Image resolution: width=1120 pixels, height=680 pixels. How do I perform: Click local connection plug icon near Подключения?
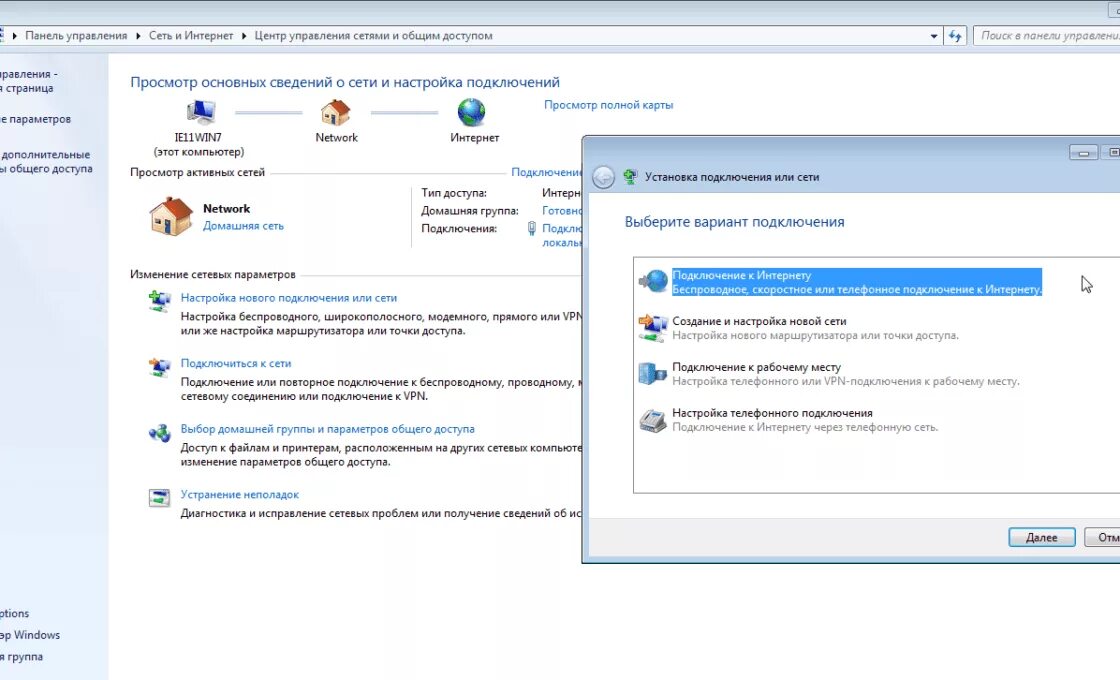[531, 229]
